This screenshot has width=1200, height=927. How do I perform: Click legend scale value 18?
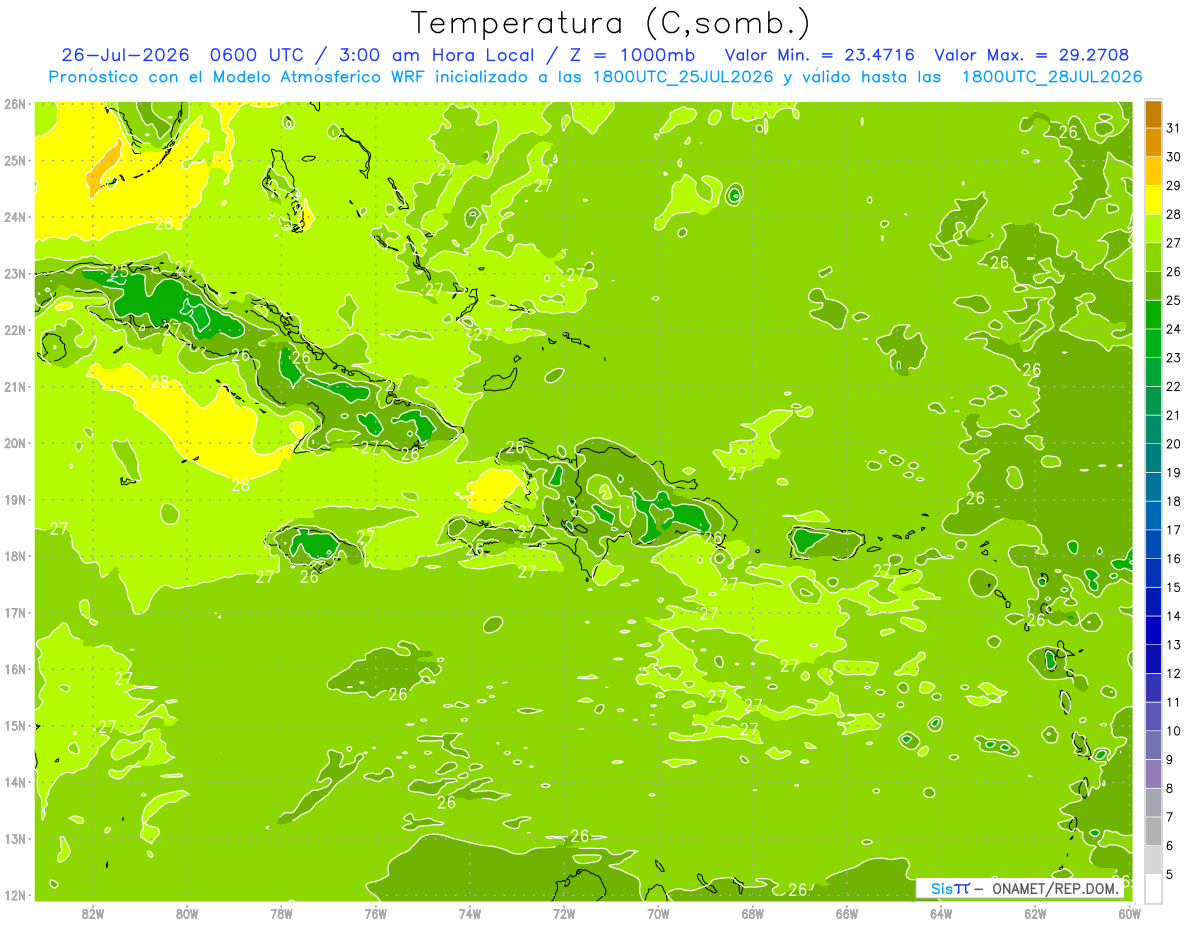coord(1174,501)
